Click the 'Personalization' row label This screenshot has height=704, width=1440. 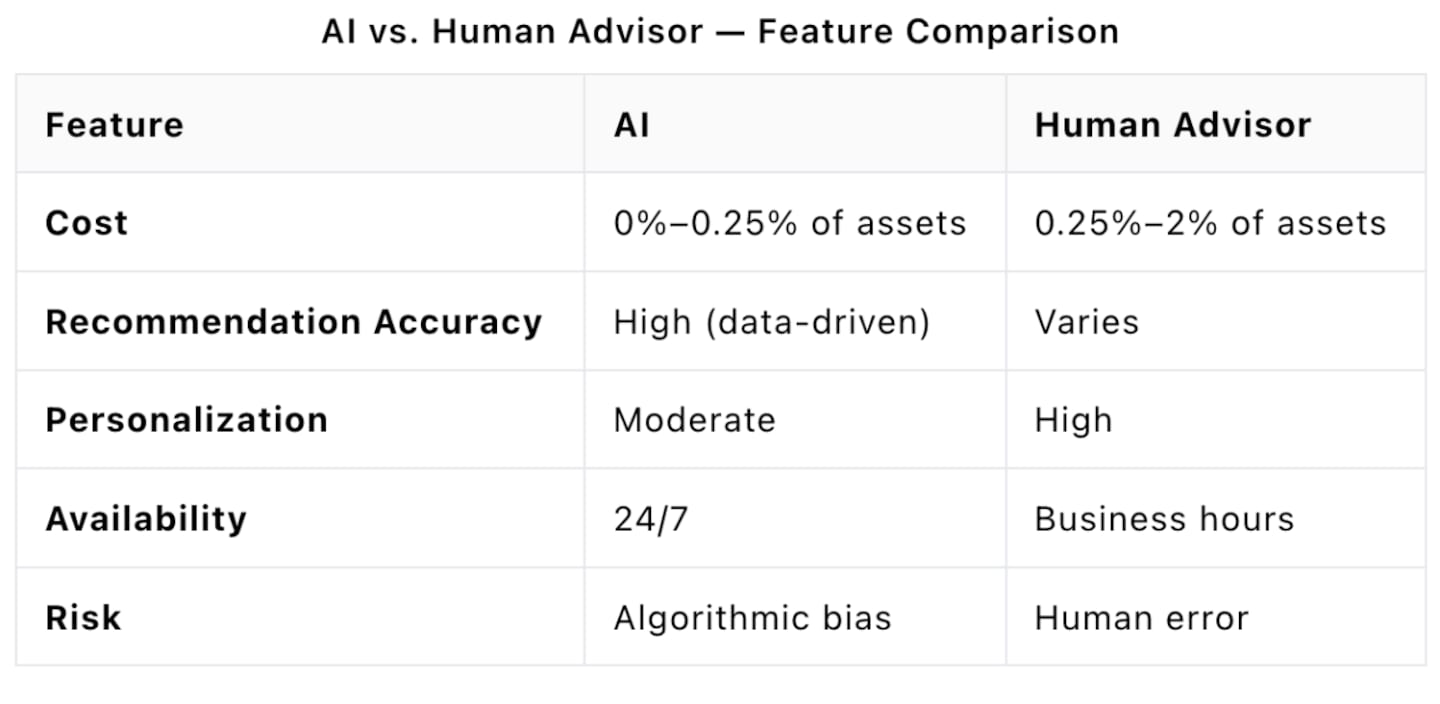click(186, 419)
